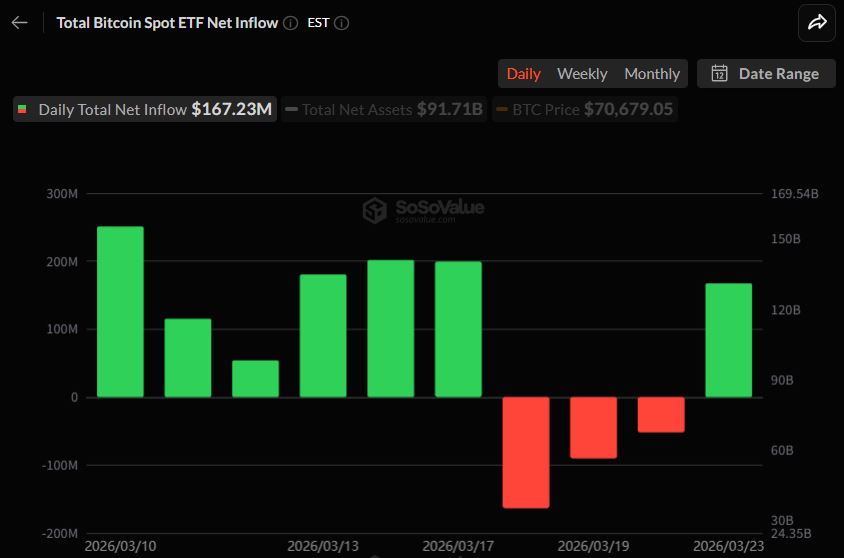
Task: Toggle Total Net Assets series
Action: coord(383,110)
